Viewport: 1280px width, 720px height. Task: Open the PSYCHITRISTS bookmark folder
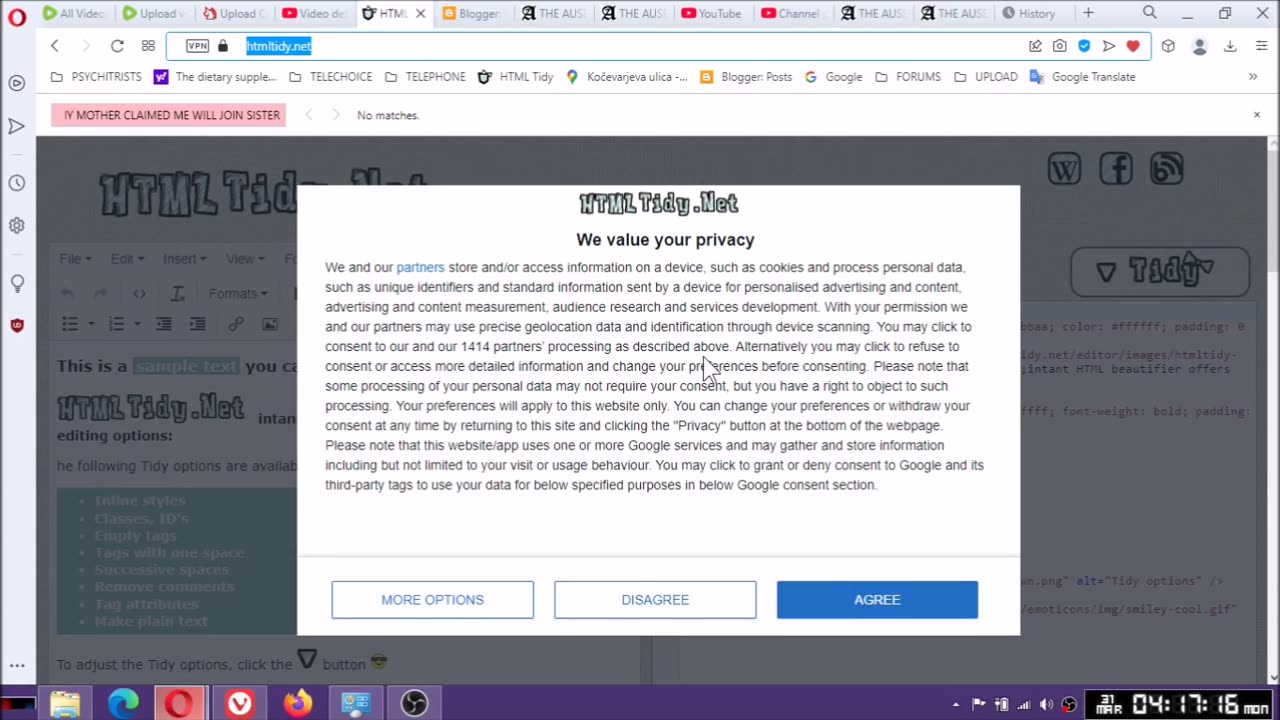(x=96, y=77)
